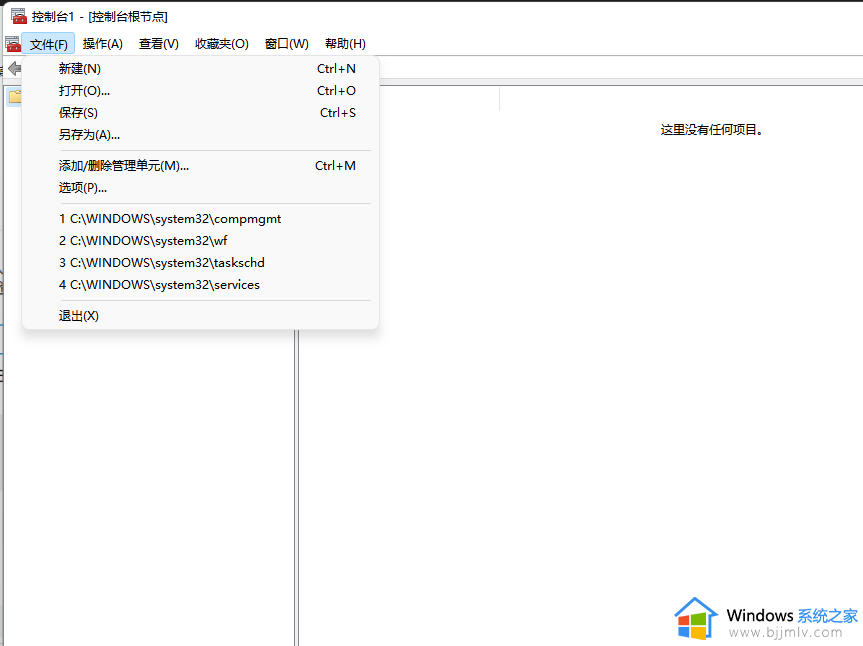Click the console system icon beside 文件(F)
Screen dimensions: 863x646
pos(13,43)
